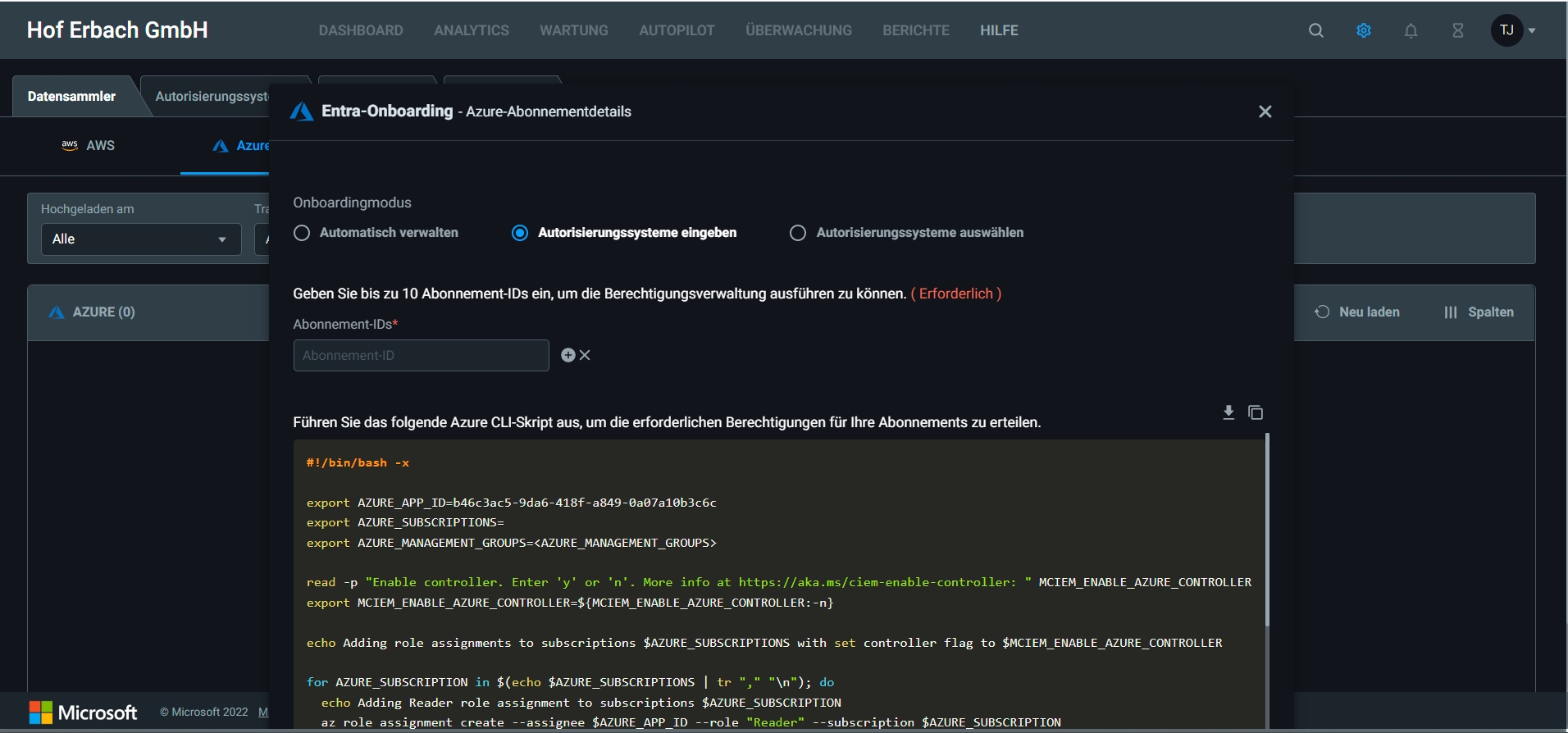Click the Microsoft logo in footer
This screenshot has width=1568, height=733.
tap(84, 713)
